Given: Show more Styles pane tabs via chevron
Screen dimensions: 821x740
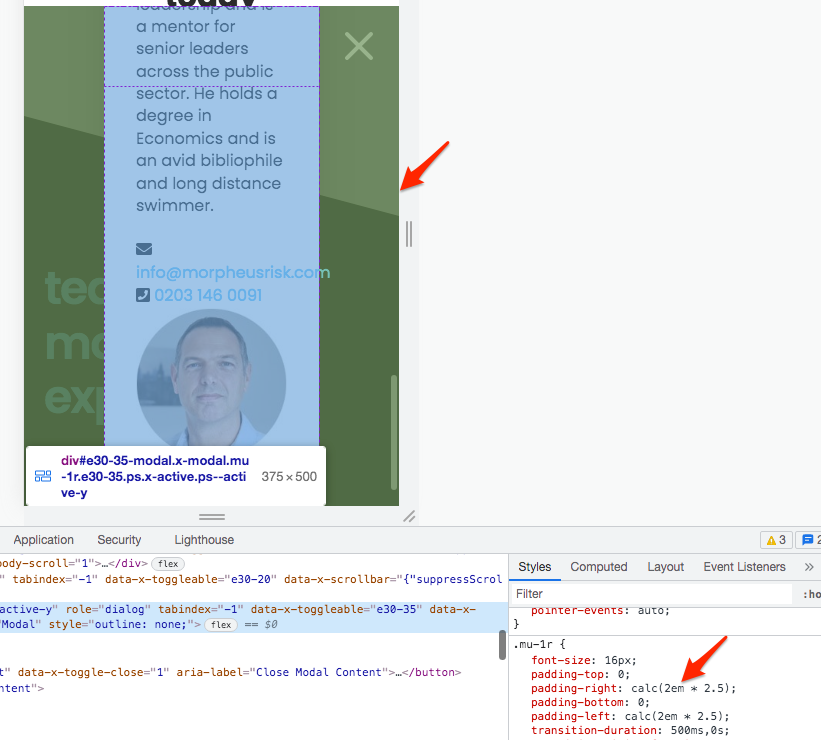Looking at the screenshot, I should tap(808, 567).
